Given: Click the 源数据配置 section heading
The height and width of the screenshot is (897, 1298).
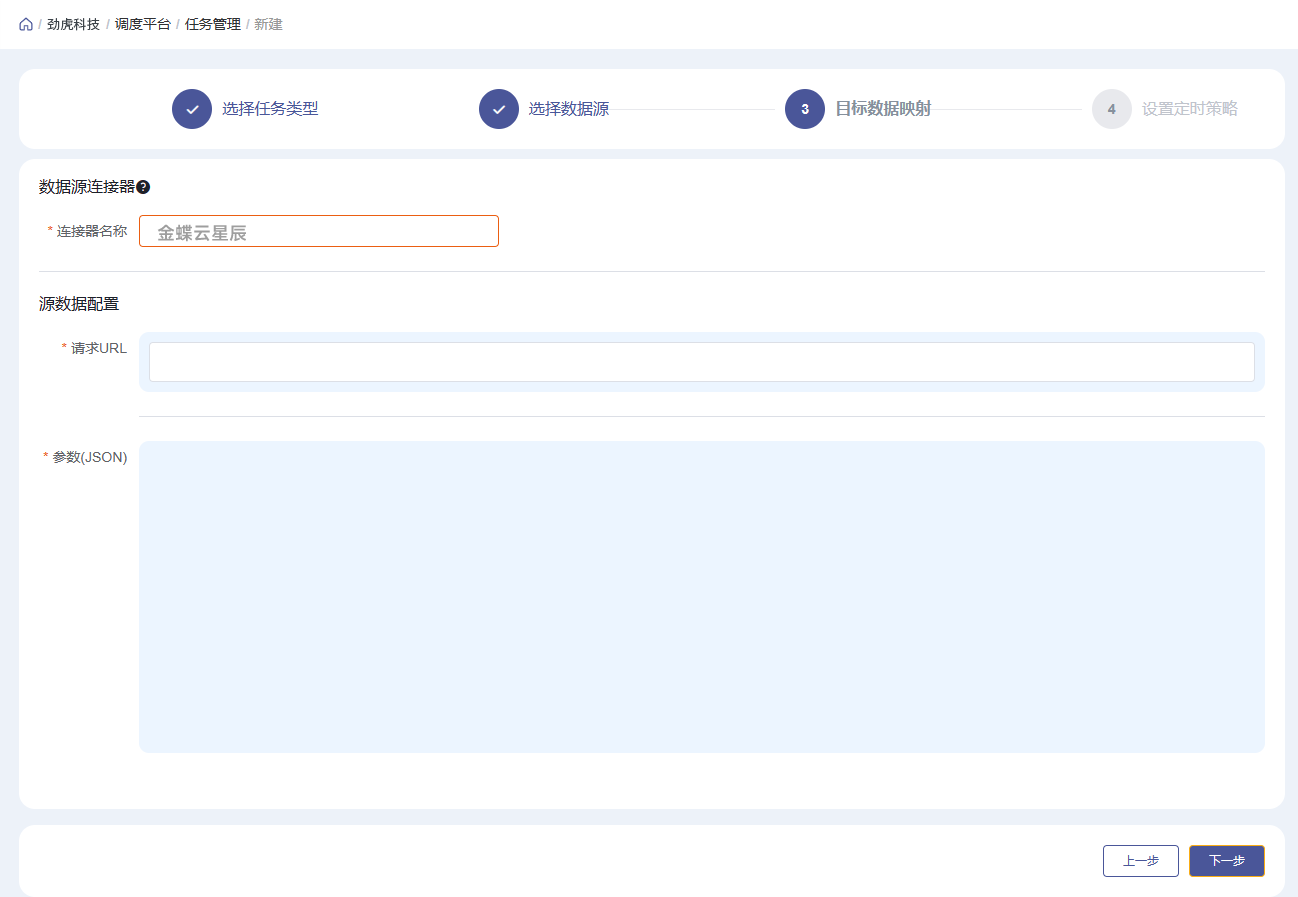Looking at the screenshot, I should pos(79,304).
